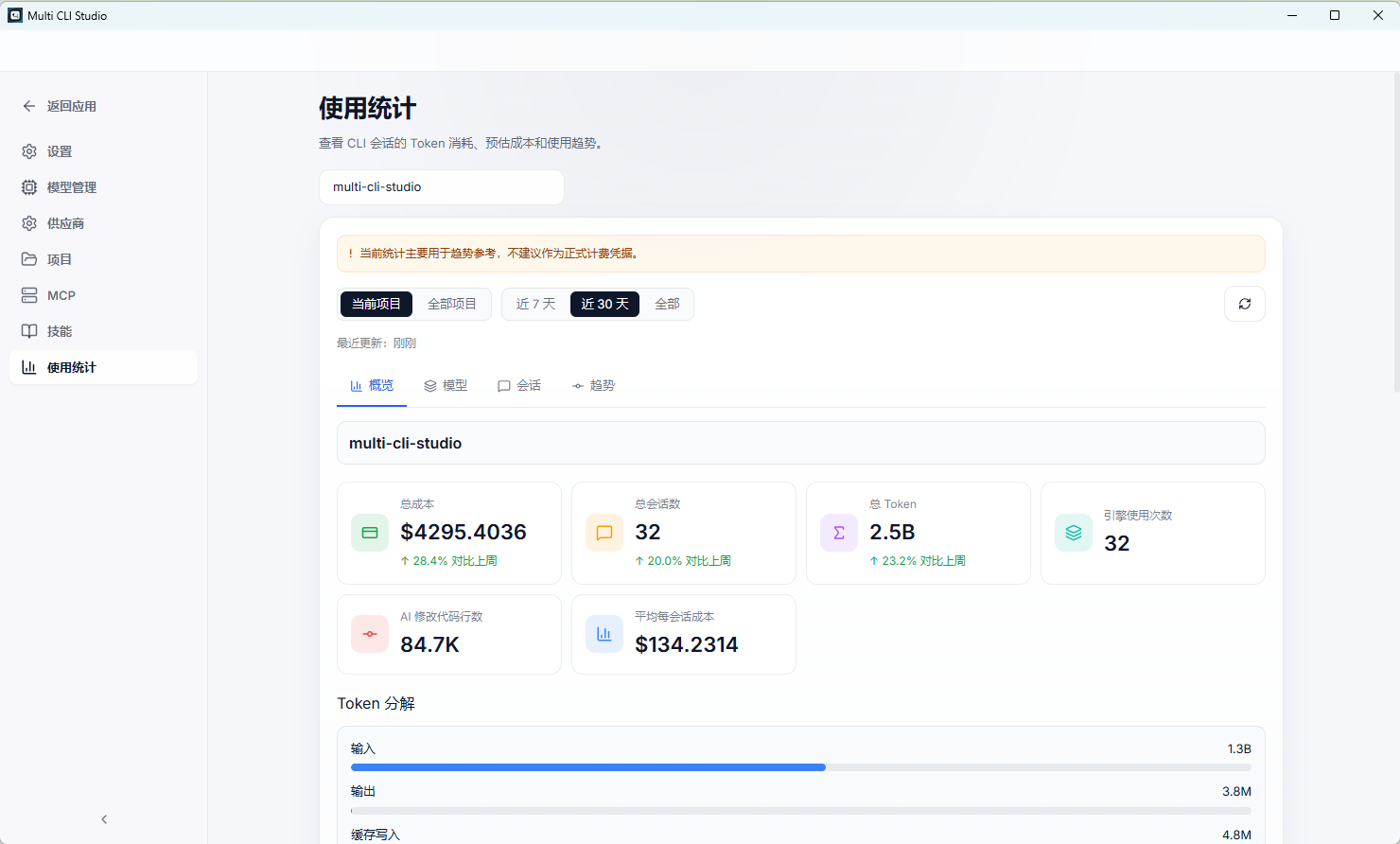
Task: Click the warning exclamation icon in the notice banner
Action: 351,254
